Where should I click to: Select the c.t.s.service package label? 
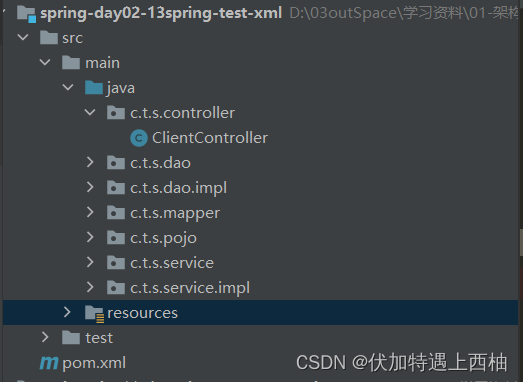pos(172,263)
